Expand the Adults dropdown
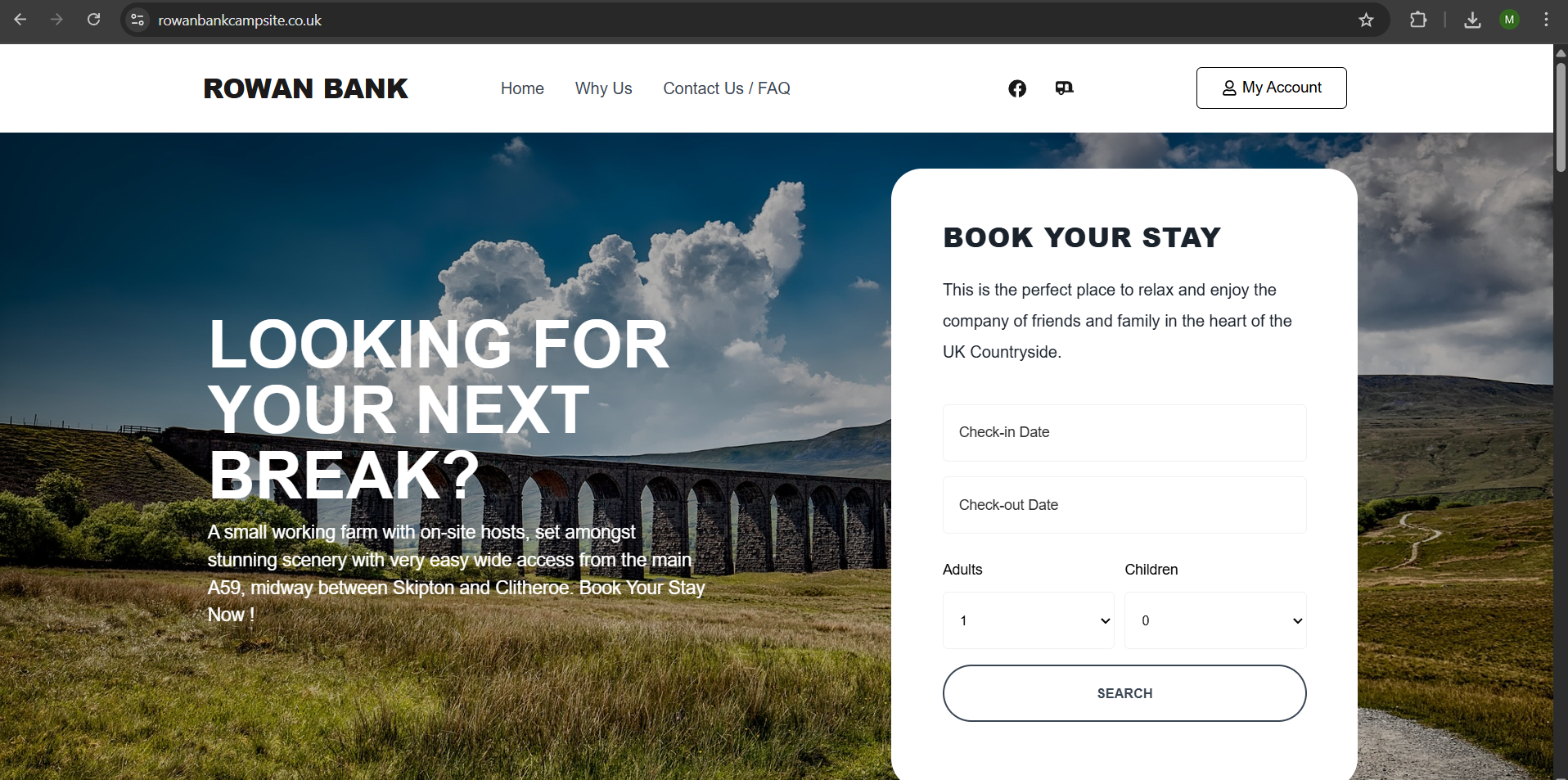Image resolution: width=1568 pixels, height=780 pixels. 1029,620
